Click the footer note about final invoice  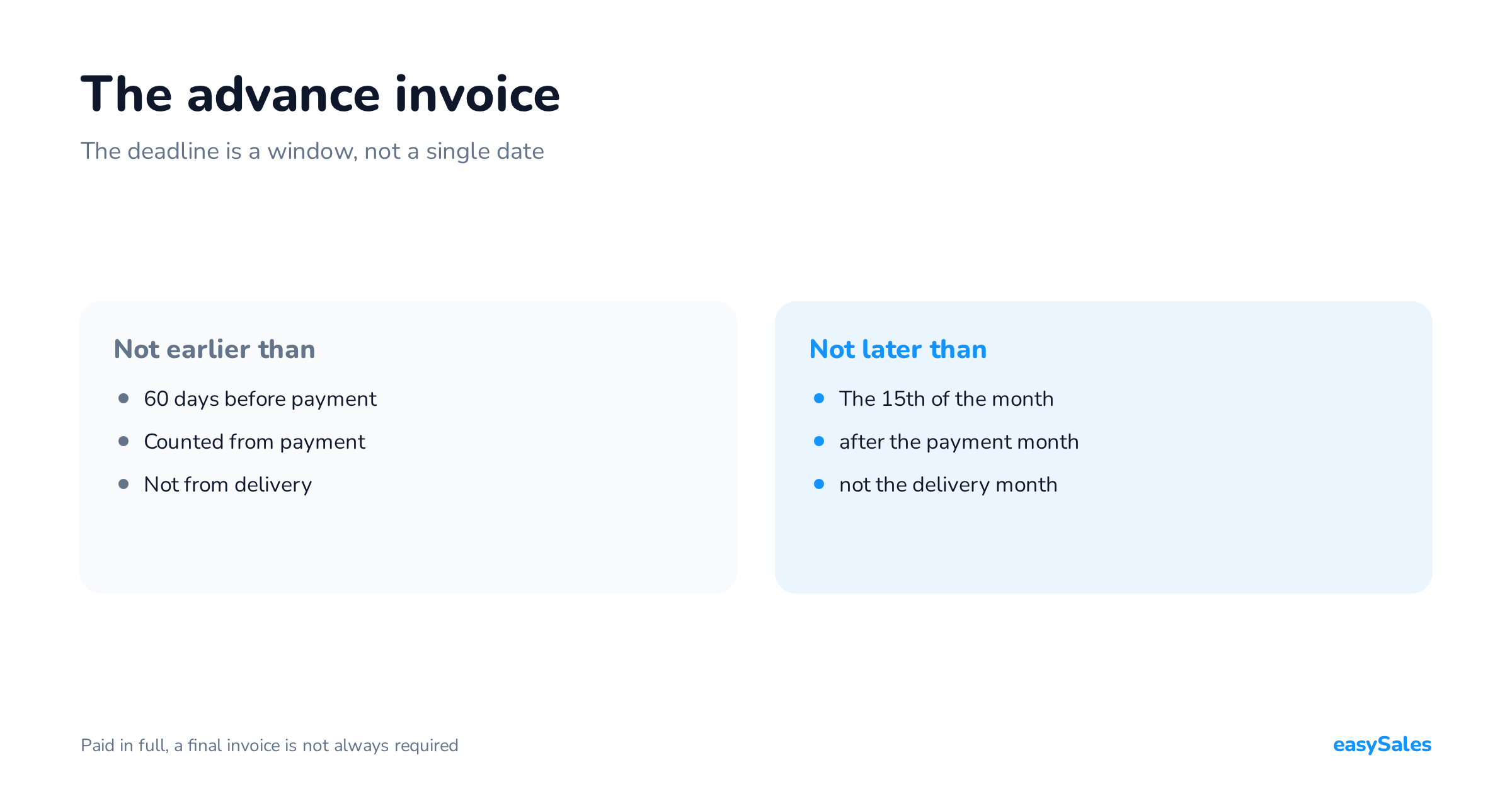point(270,745)
